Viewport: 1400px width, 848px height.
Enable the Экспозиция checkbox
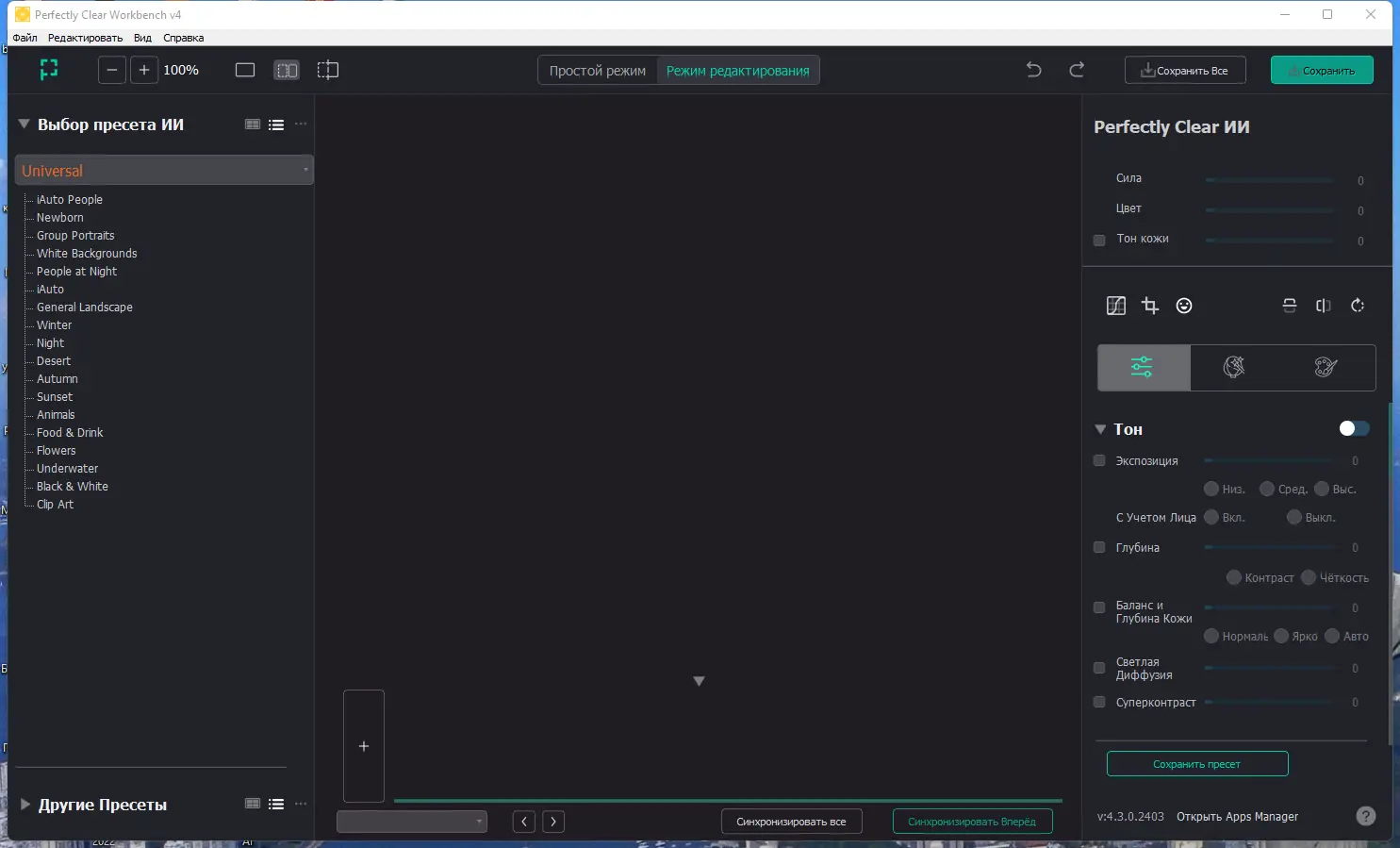(1099, 461)
